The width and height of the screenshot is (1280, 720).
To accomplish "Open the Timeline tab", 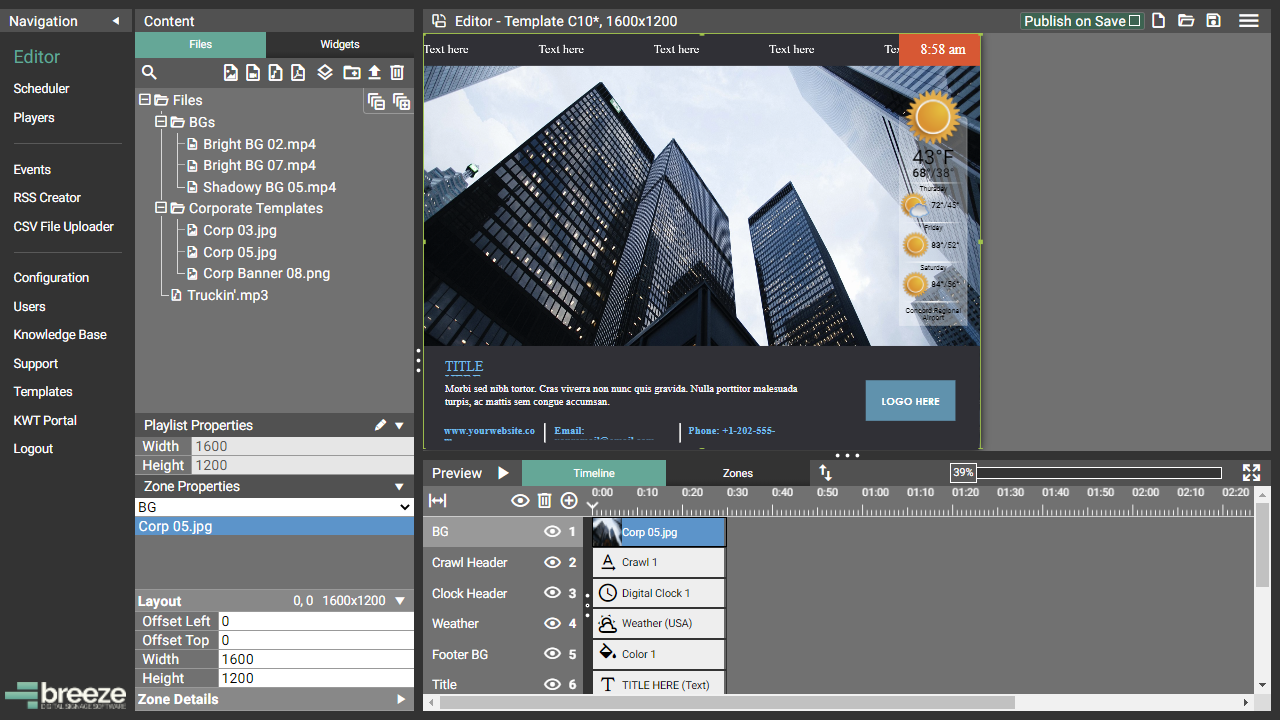I will 594,473.
